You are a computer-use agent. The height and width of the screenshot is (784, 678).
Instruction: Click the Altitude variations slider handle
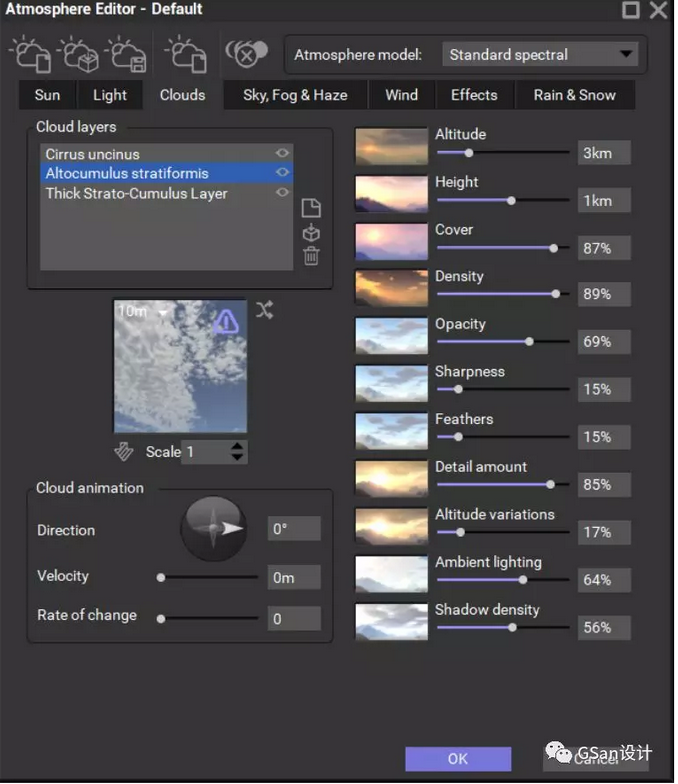(460, 532)
